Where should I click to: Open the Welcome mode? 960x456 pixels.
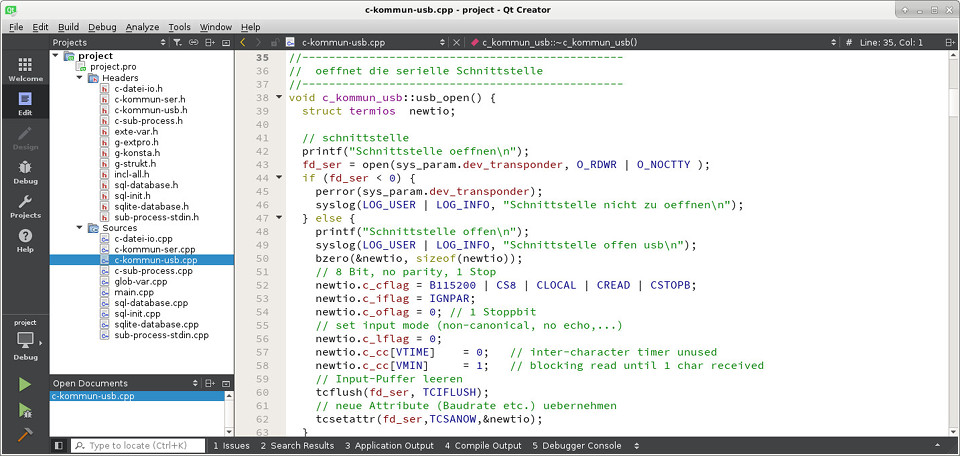(x=25, y=69)
